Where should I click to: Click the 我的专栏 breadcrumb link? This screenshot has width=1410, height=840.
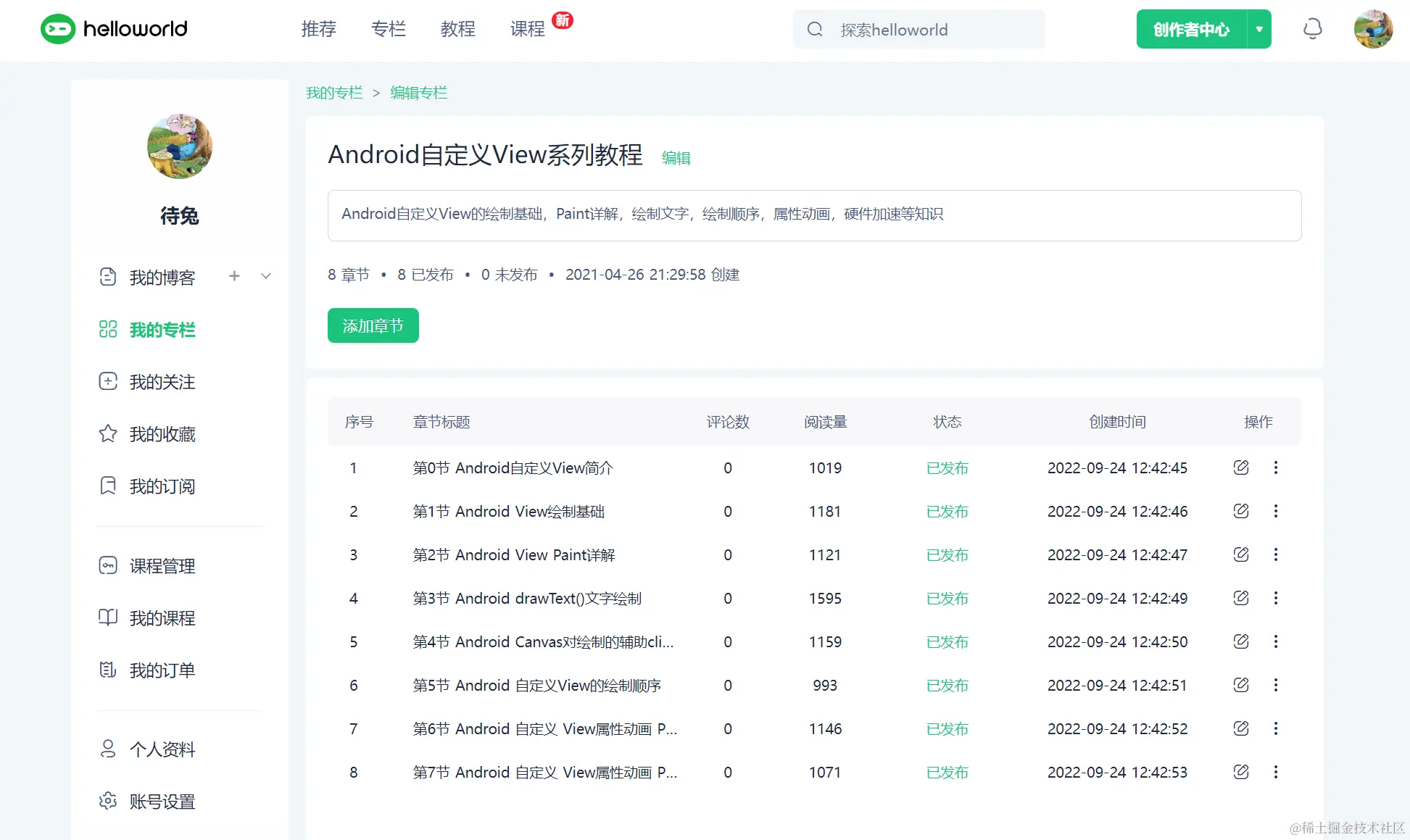click(334, 93)
